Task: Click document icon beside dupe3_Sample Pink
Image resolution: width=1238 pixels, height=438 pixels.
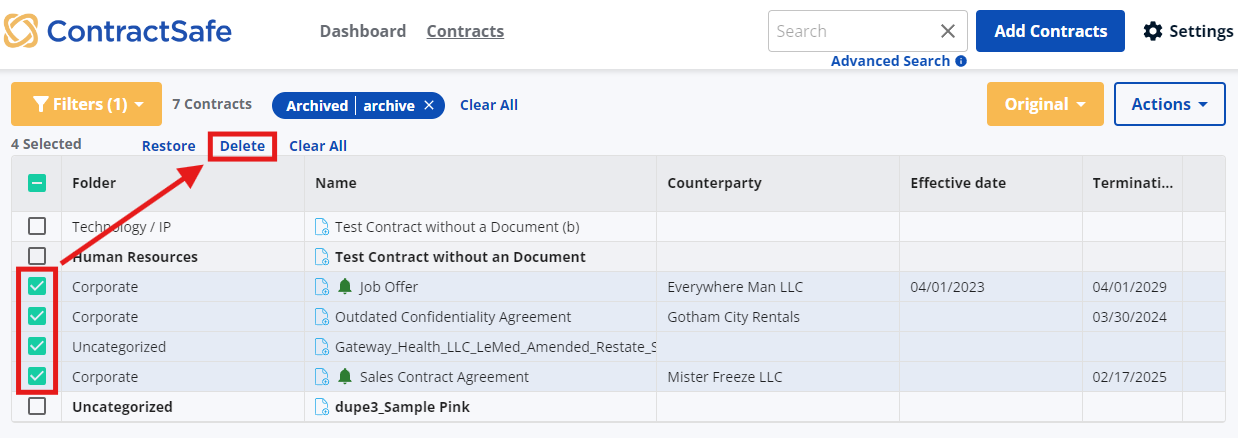Action: [322, 407]
